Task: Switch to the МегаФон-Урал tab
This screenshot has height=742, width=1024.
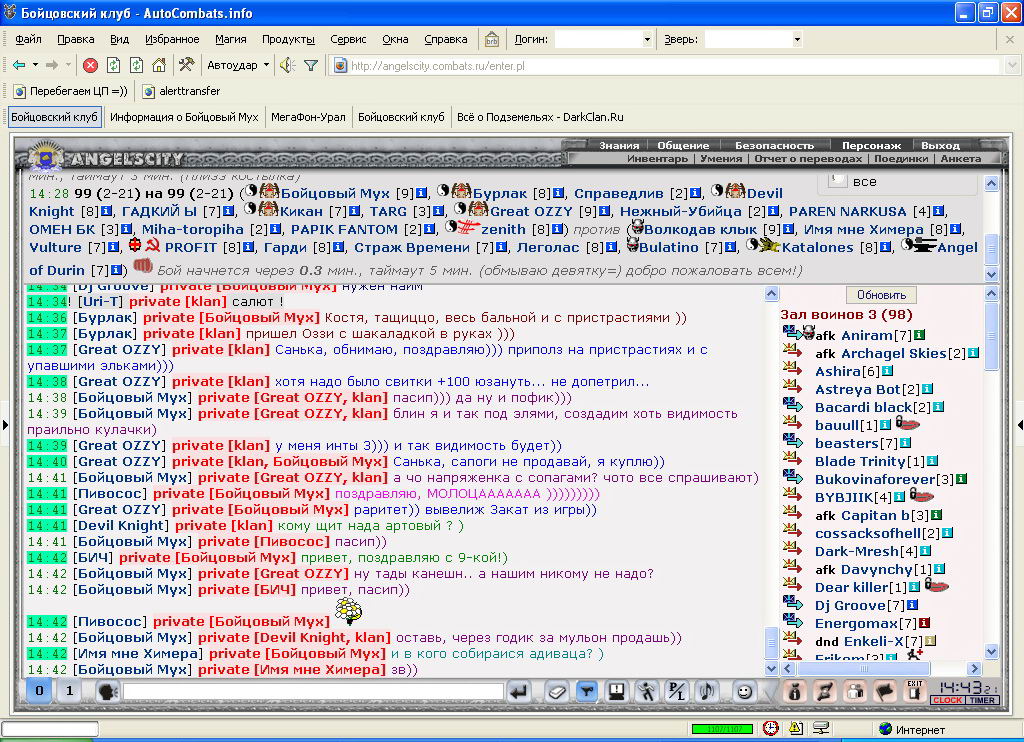Action: [x=308, y=117]
